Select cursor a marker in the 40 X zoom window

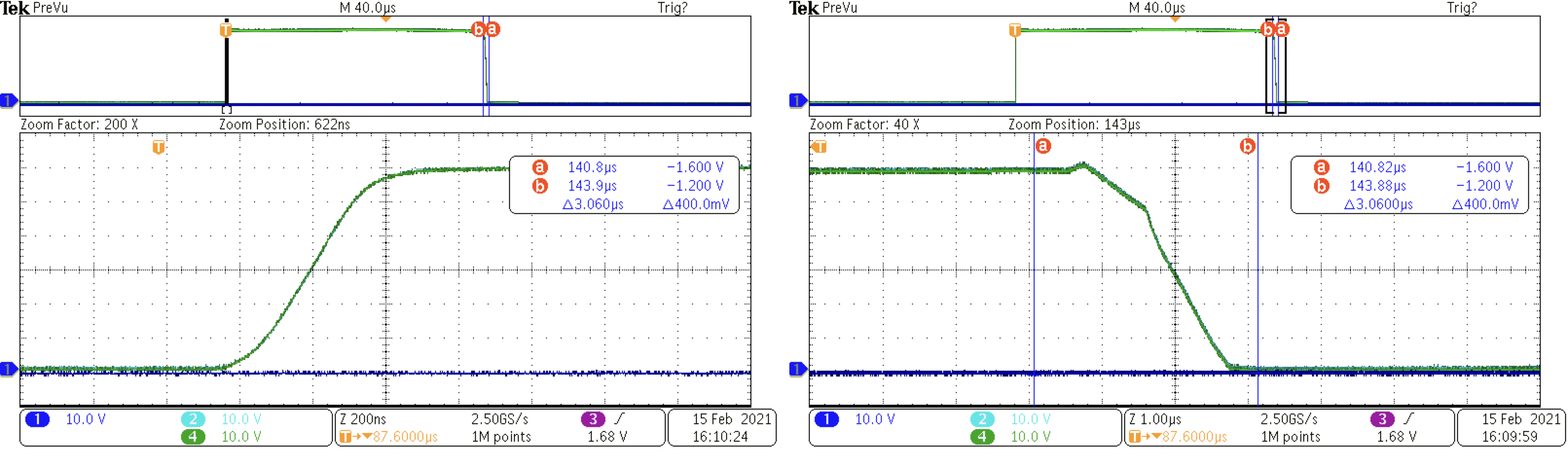click(1043, 146)
